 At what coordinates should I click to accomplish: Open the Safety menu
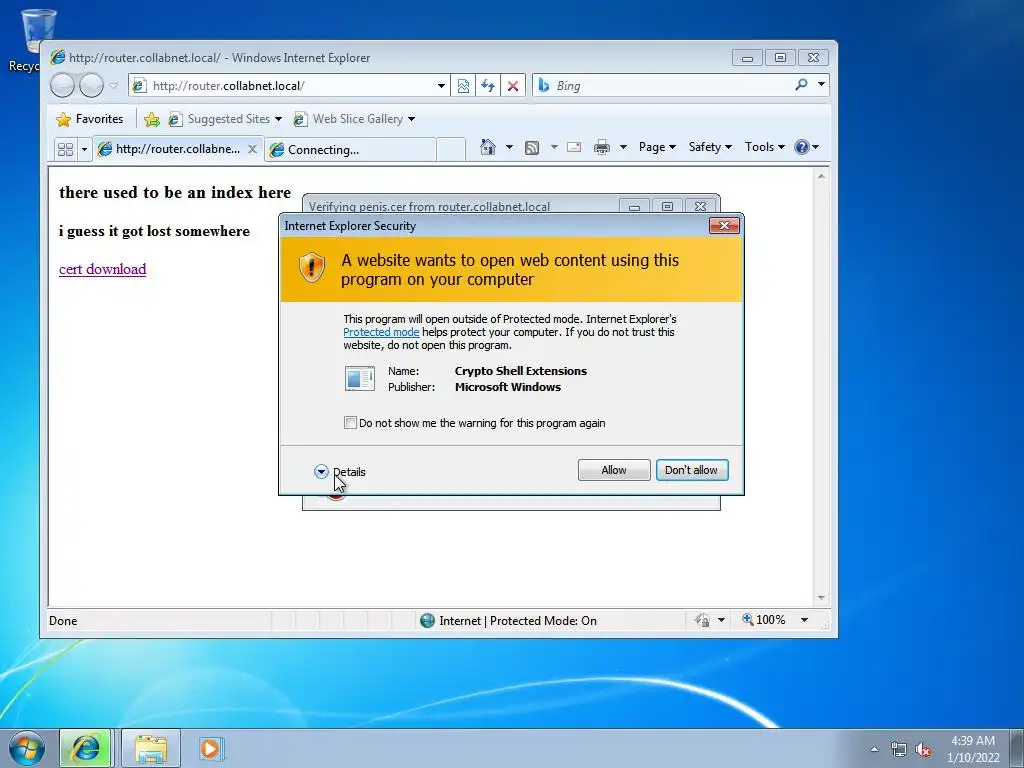[710, 147]
